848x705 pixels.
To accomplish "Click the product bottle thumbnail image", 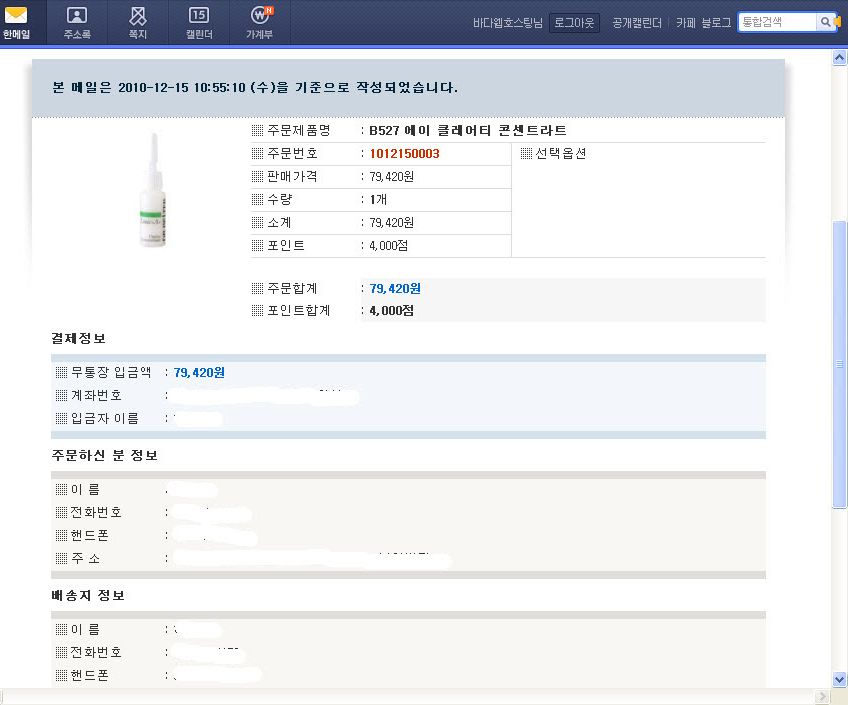I will (x=153, y=190).
